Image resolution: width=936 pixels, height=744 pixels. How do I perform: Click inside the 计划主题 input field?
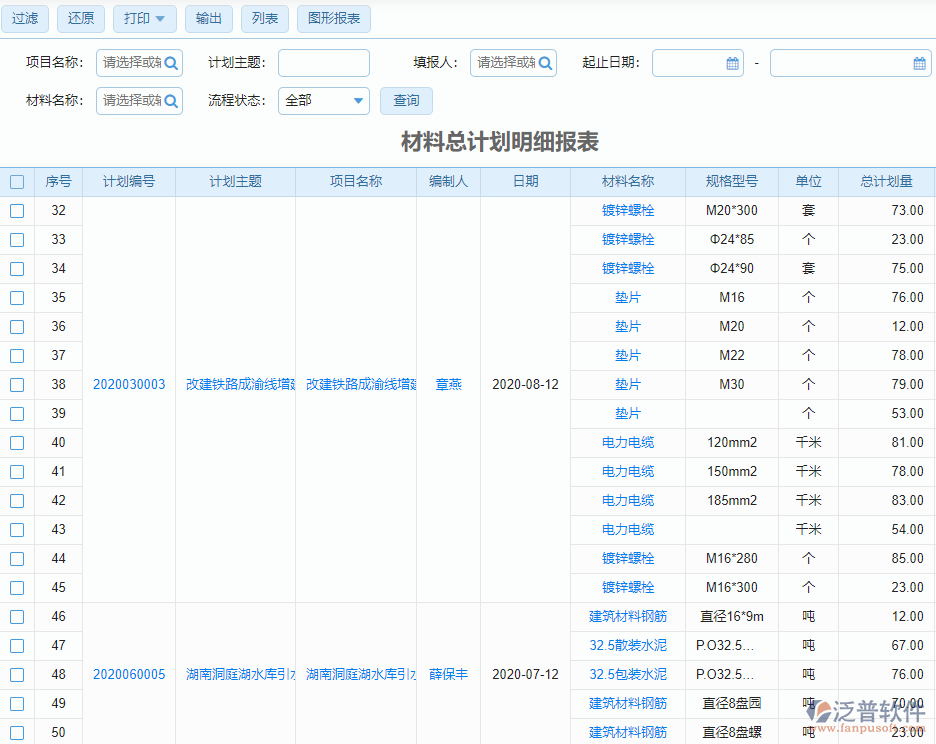point(323,62)
